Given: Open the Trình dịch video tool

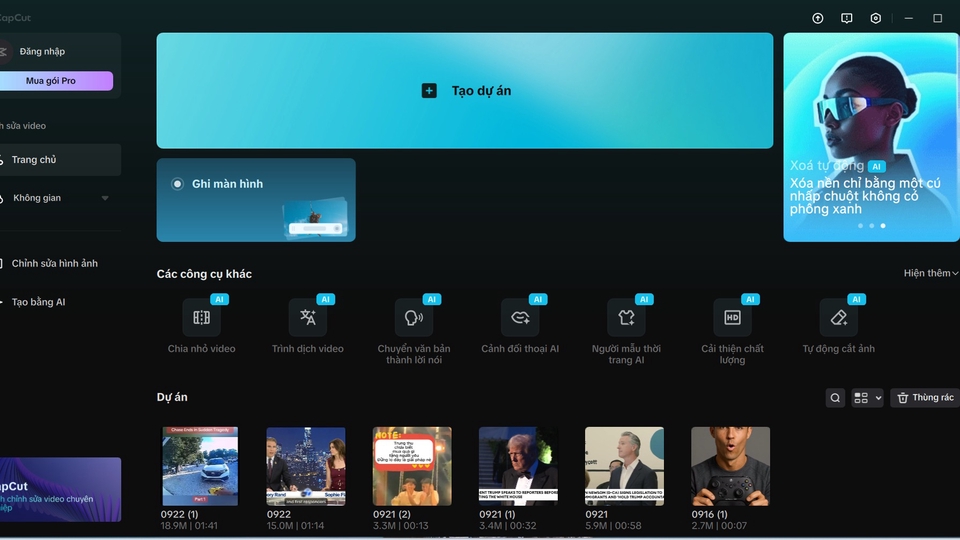Looking at the screenshot, I should (x=308, y=318).
